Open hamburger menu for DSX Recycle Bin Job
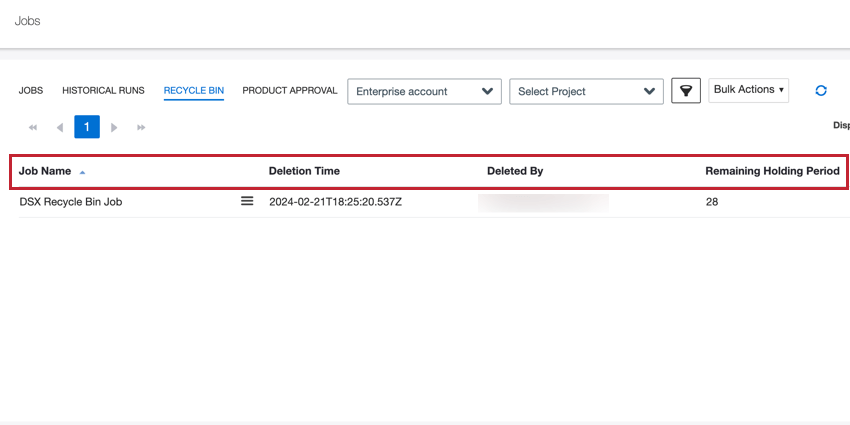The image size is (850, 425). click(x=247, y=201)
